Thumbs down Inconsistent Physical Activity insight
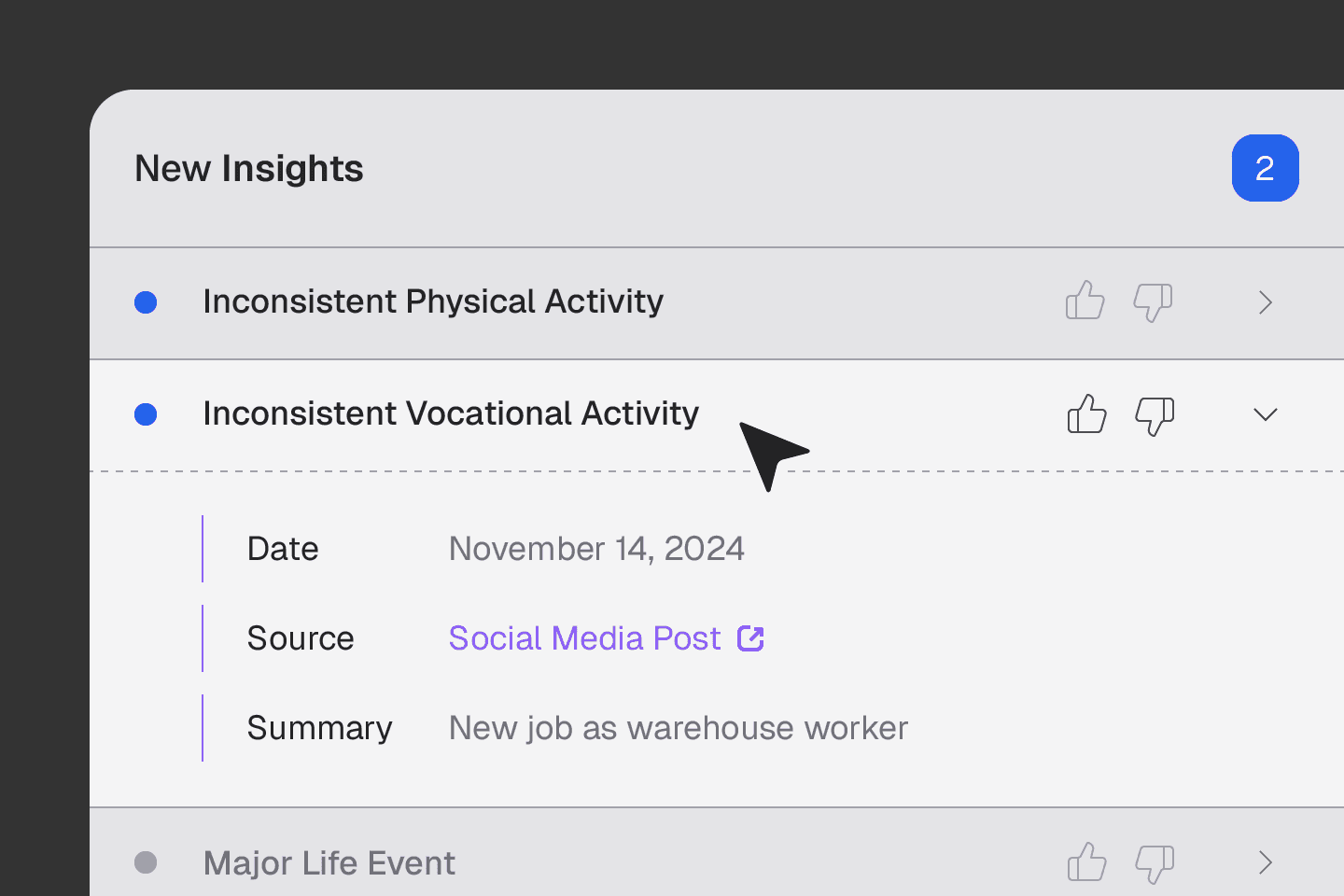This screenshot has width=1344, height=896. pyautogui.click(x=1153, y=302)
